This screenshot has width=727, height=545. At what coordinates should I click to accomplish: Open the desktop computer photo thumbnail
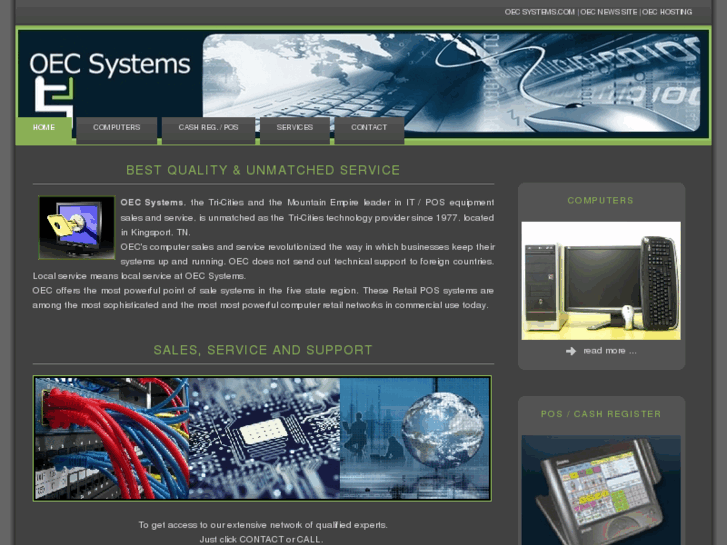coord(601,281)
